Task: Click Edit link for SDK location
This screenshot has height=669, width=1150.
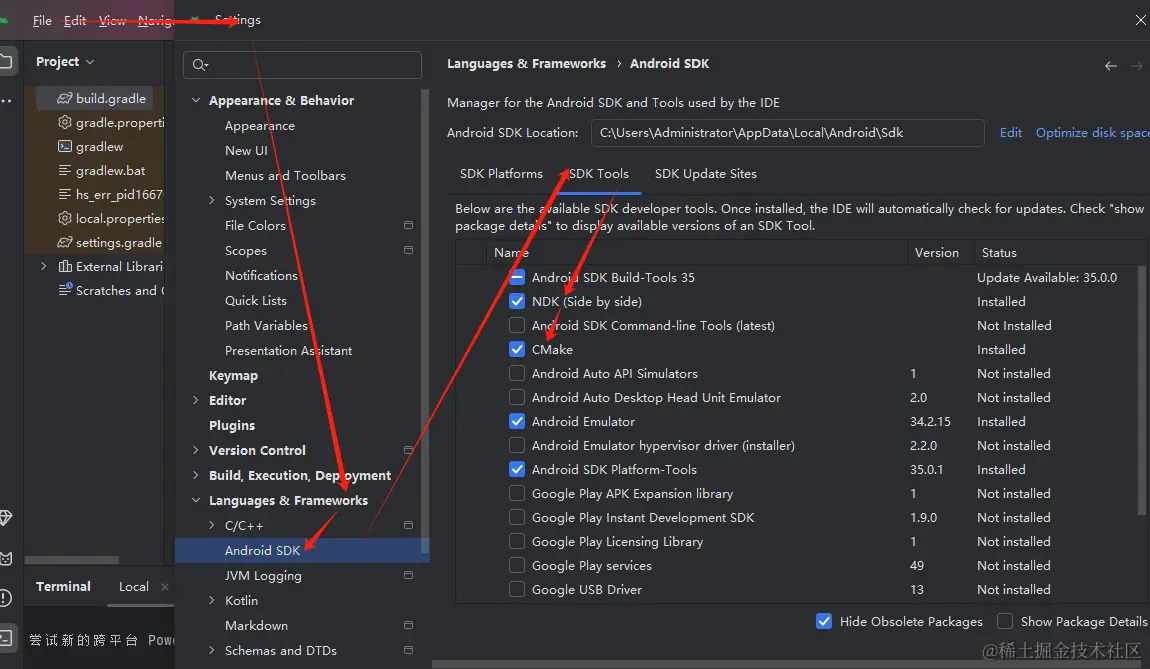Action: click(1011, 133)
